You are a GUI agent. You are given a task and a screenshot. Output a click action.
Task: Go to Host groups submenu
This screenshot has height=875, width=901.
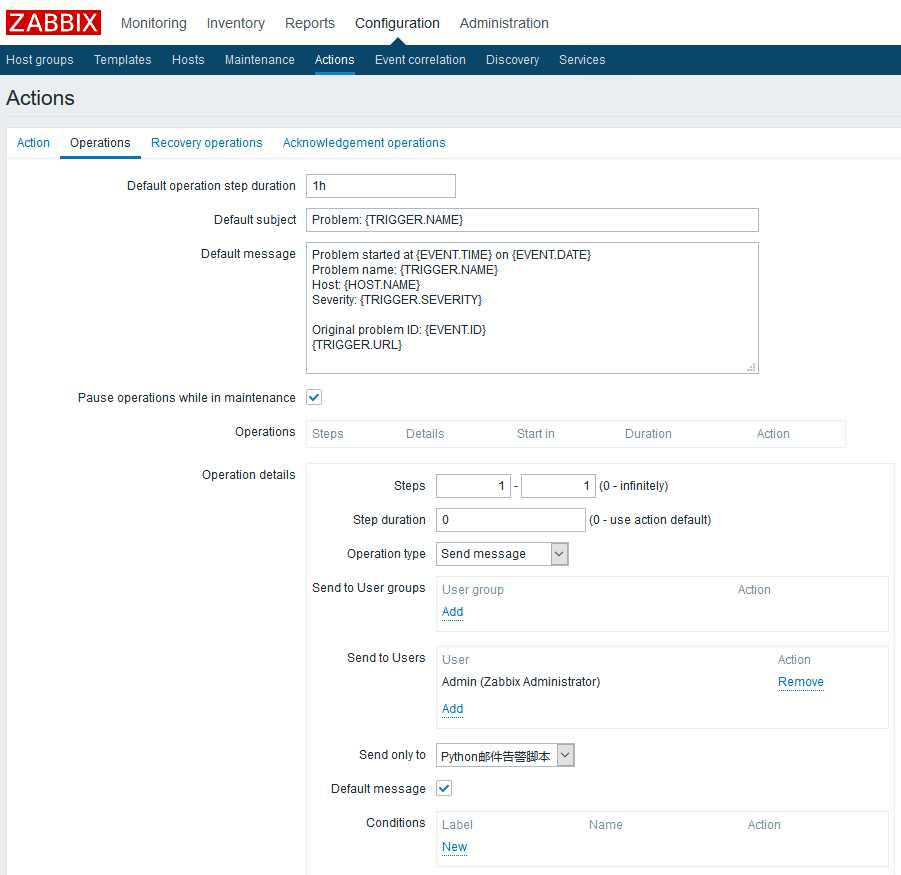click(40, 60)
